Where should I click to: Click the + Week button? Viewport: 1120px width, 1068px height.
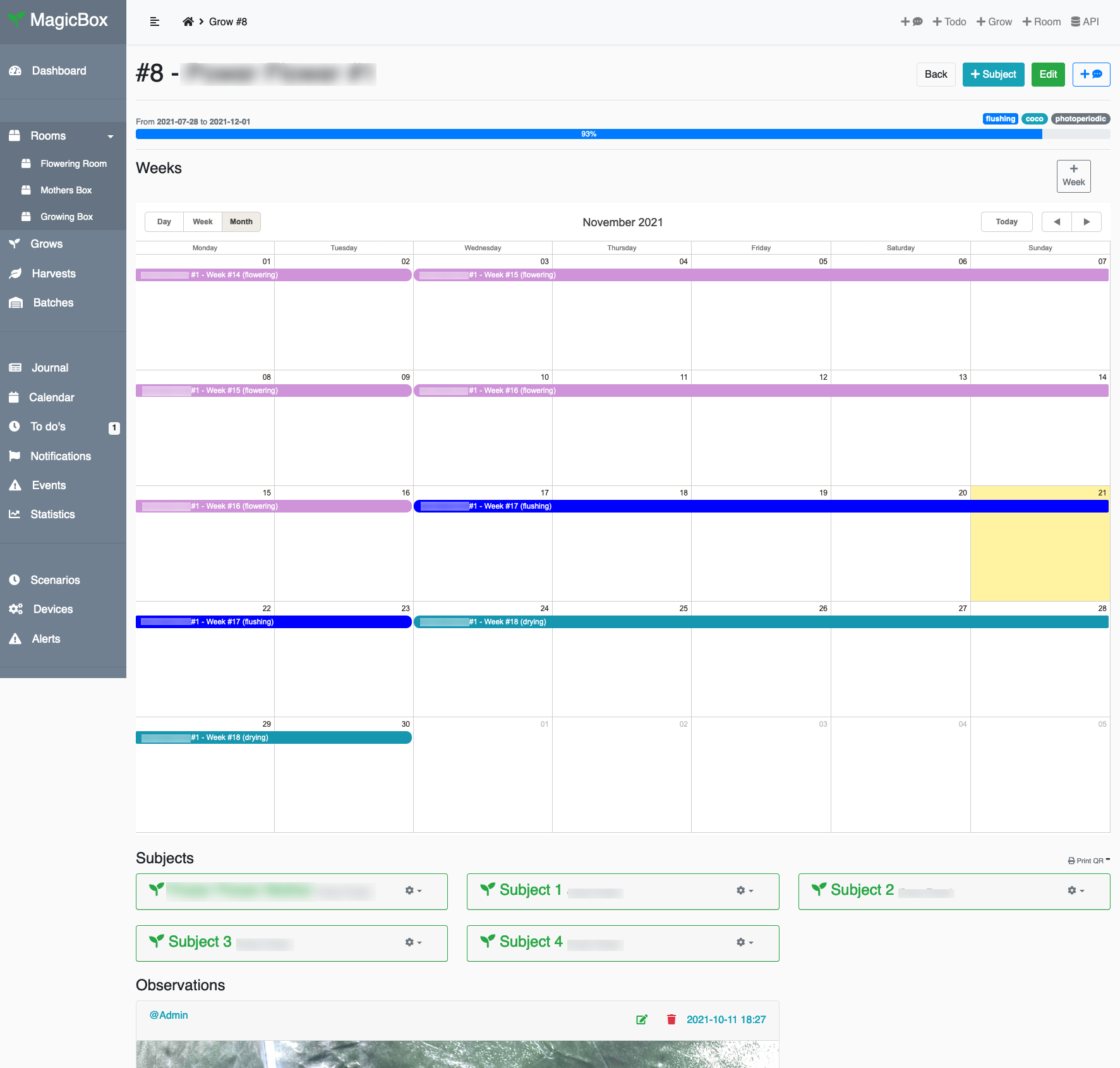pos(1073,176)
